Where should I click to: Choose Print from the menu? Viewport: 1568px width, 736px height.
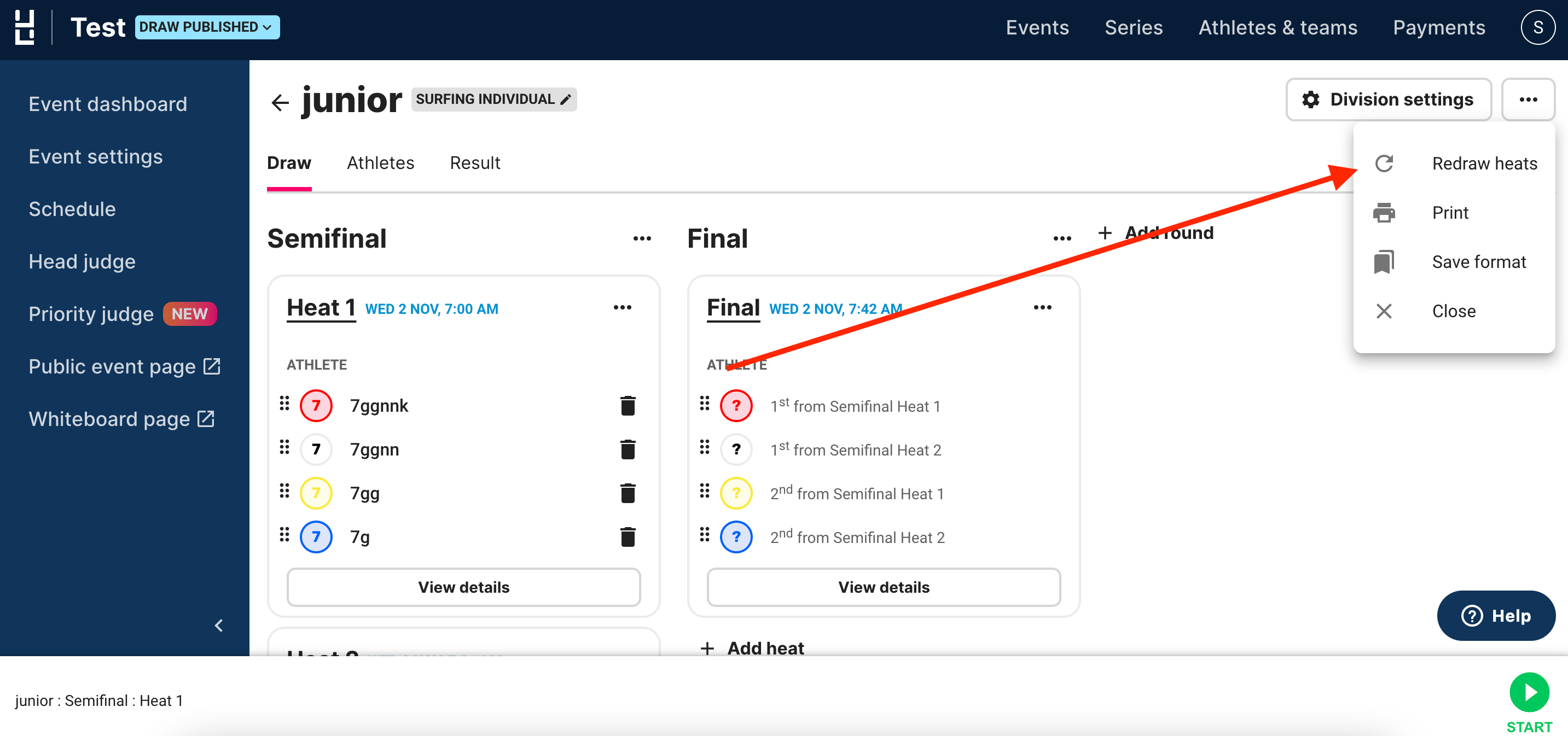(1454, 212)
